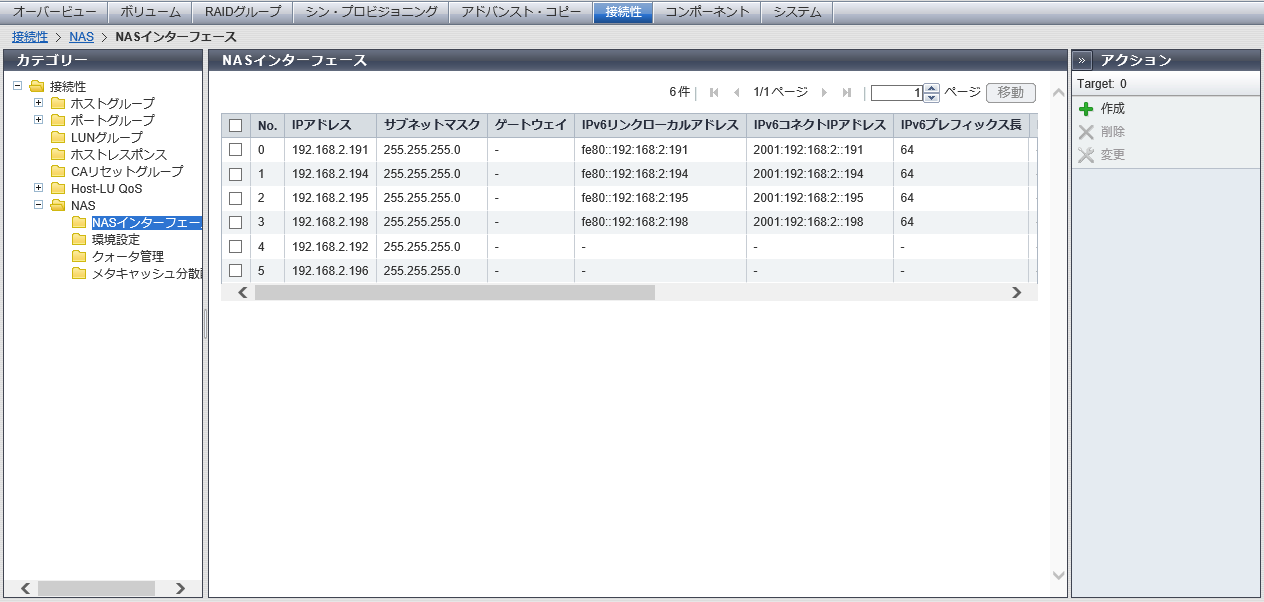
Task: Click the green plus Create (作成) icon
Action: [x=1086, y=109]
